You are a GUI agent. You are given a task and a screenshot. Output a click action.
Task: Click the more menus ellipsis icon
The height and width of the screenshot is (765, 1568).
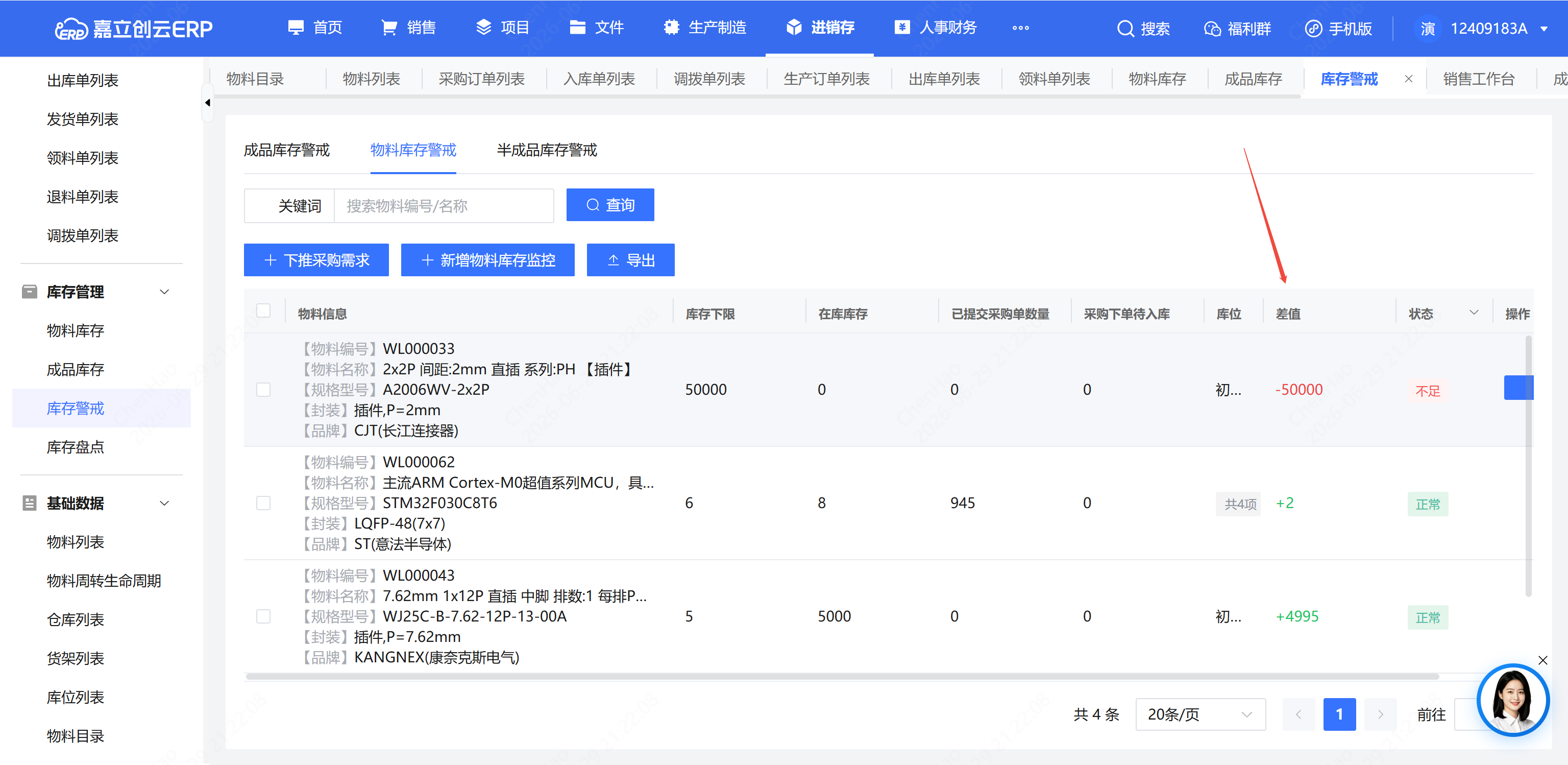click(x=1021, y=28)
